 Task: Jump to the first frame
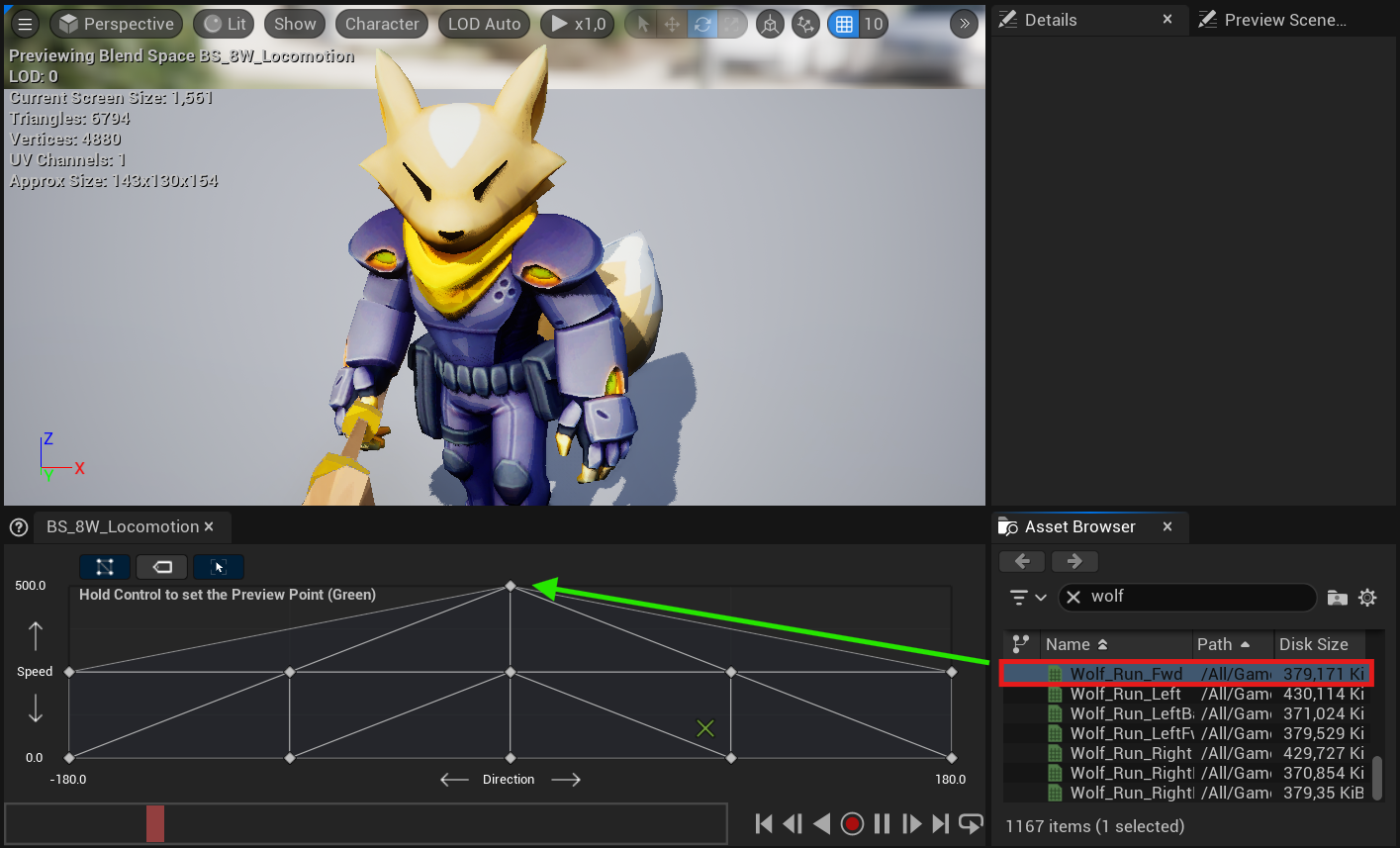click(x=763, y=823)
